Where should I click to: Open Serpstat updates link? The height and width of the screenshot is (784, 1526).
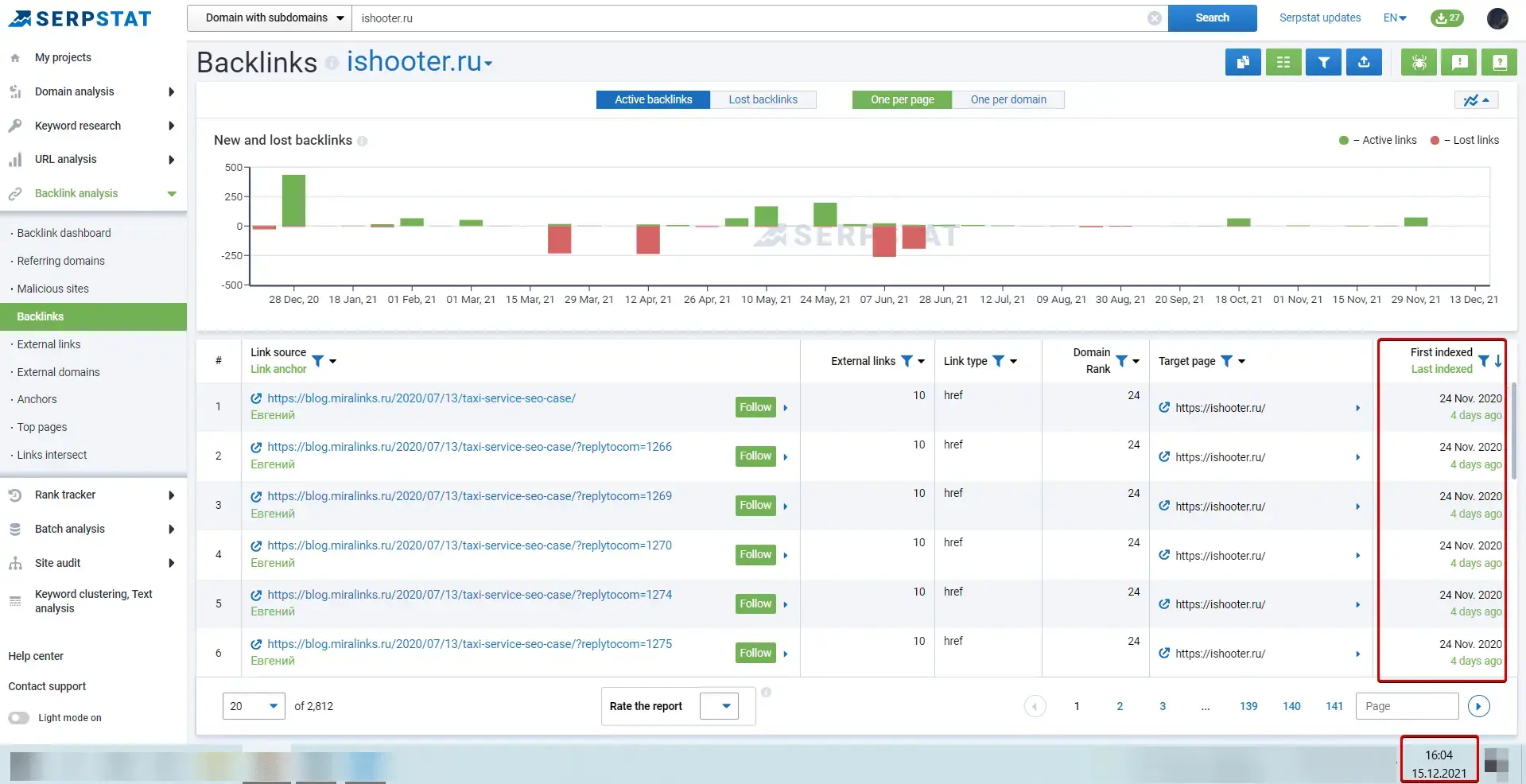[1319, 17]
